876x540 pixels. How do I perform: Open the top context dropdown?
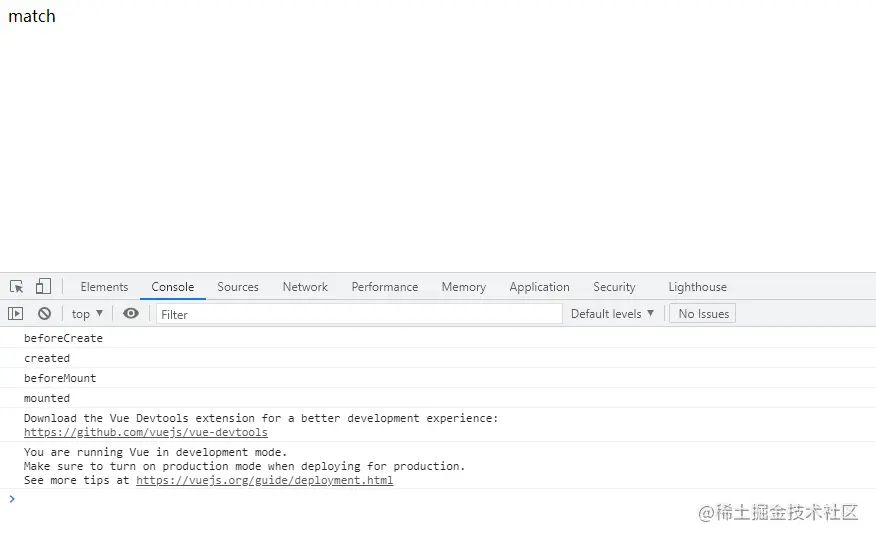pyautogui.click(x=87, y=314)
